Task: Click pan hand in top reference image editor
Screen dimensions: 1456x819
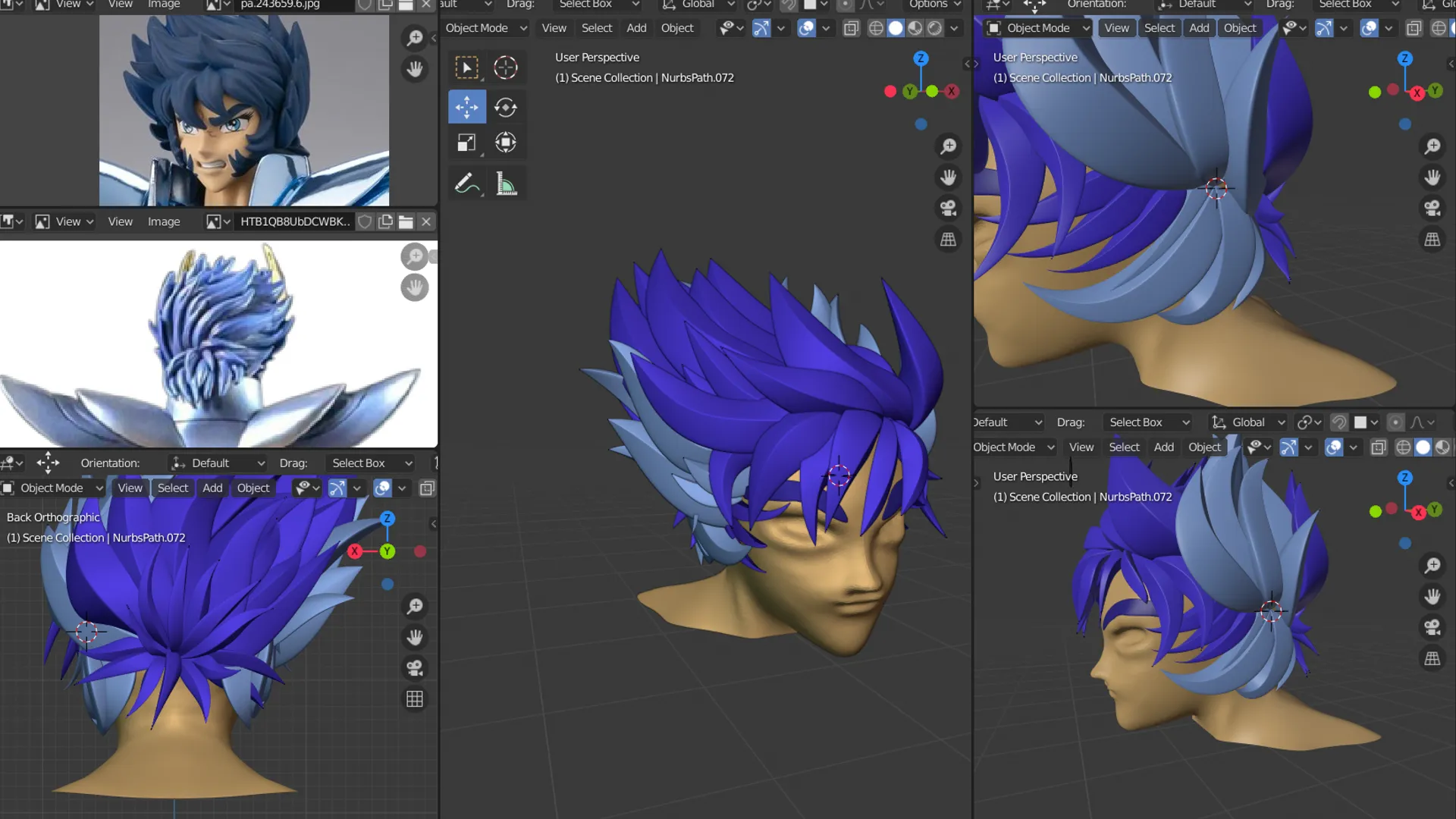Action: pyautogui.click(x=415, y=69)
